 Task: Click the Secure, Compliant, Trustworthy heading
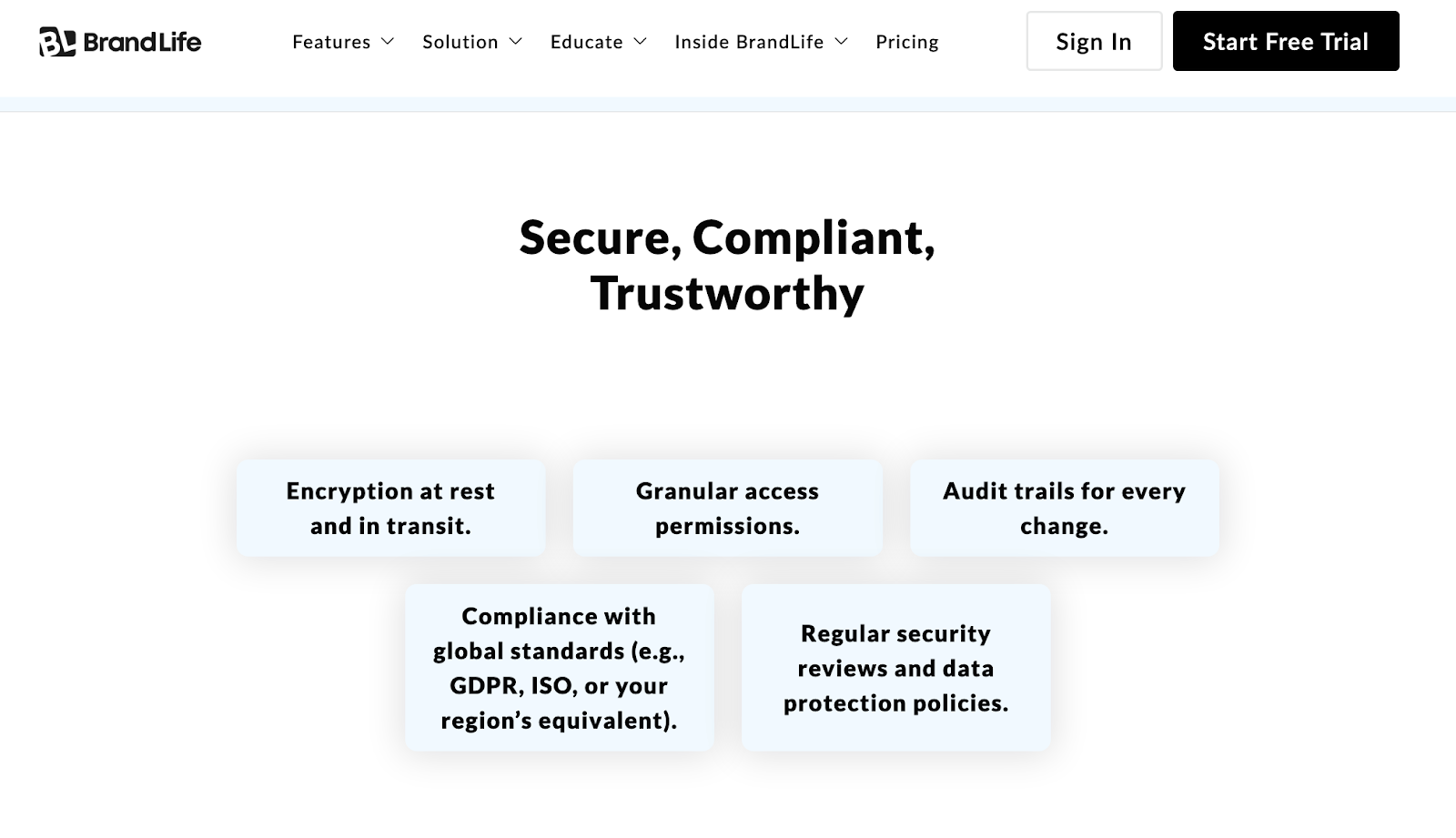(x=727, y=265)
